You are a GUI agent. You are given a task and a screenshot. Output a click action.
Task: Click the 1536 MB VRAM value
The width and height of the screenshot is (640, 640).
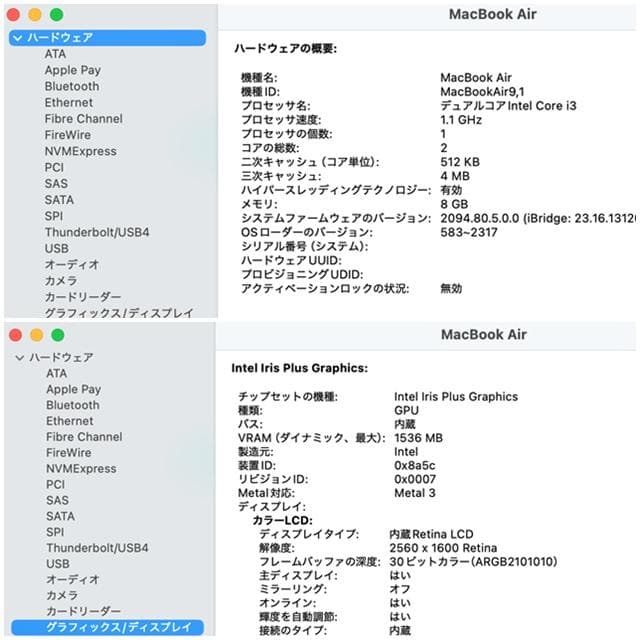pos(418,438)
